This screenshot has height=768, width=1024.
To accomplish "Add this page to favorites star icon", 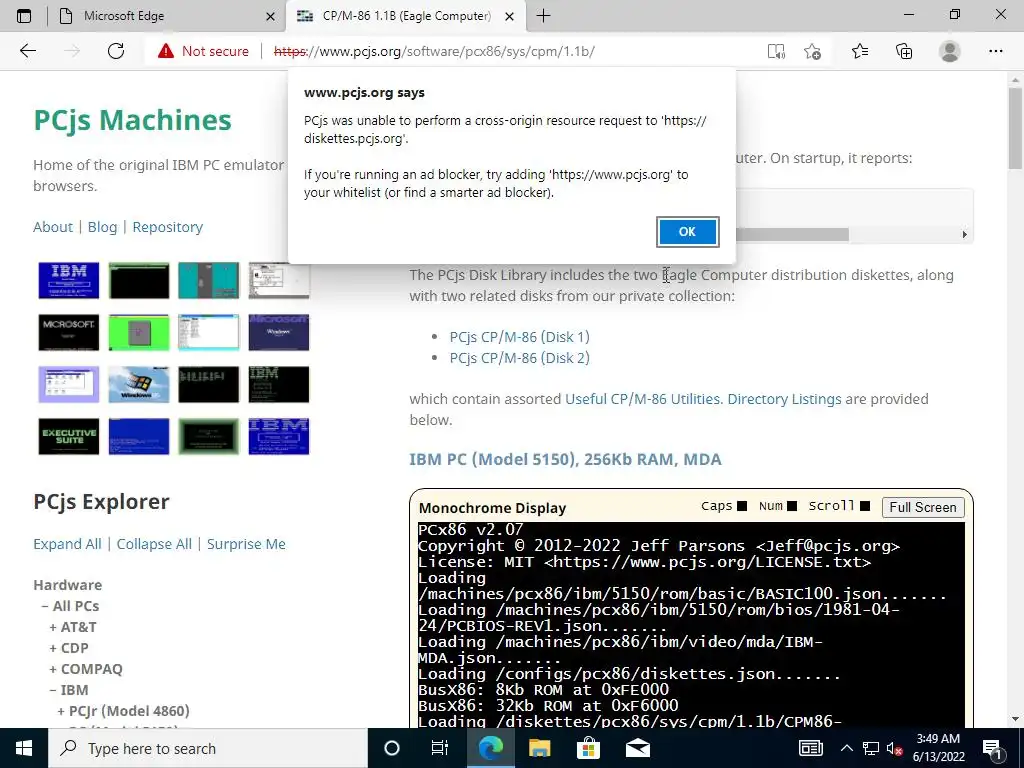I will click(812, 51).
